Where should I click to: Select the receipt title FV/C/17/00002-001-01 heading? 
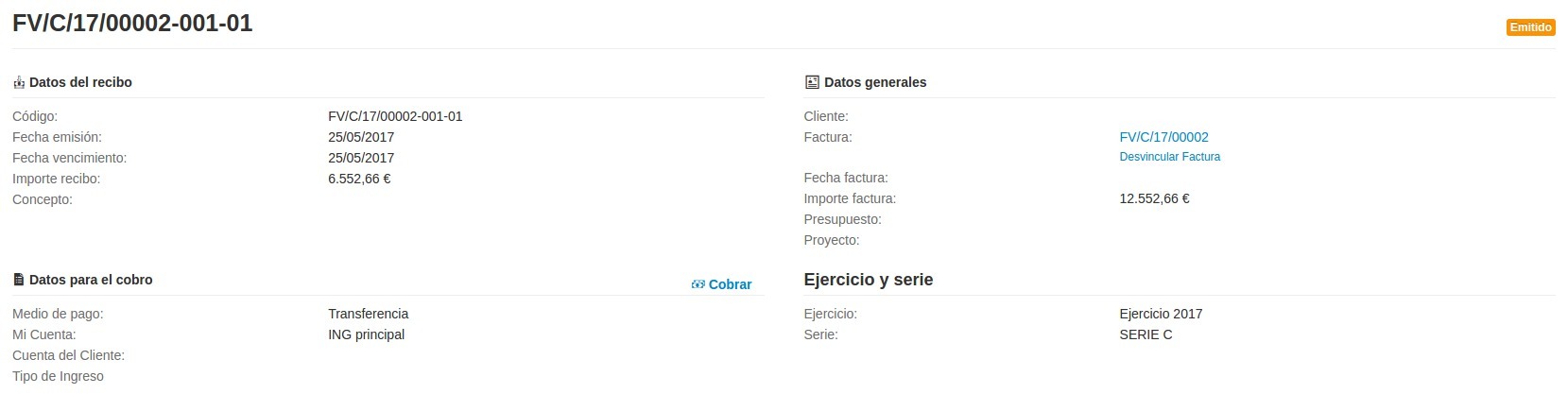point(132,24)
